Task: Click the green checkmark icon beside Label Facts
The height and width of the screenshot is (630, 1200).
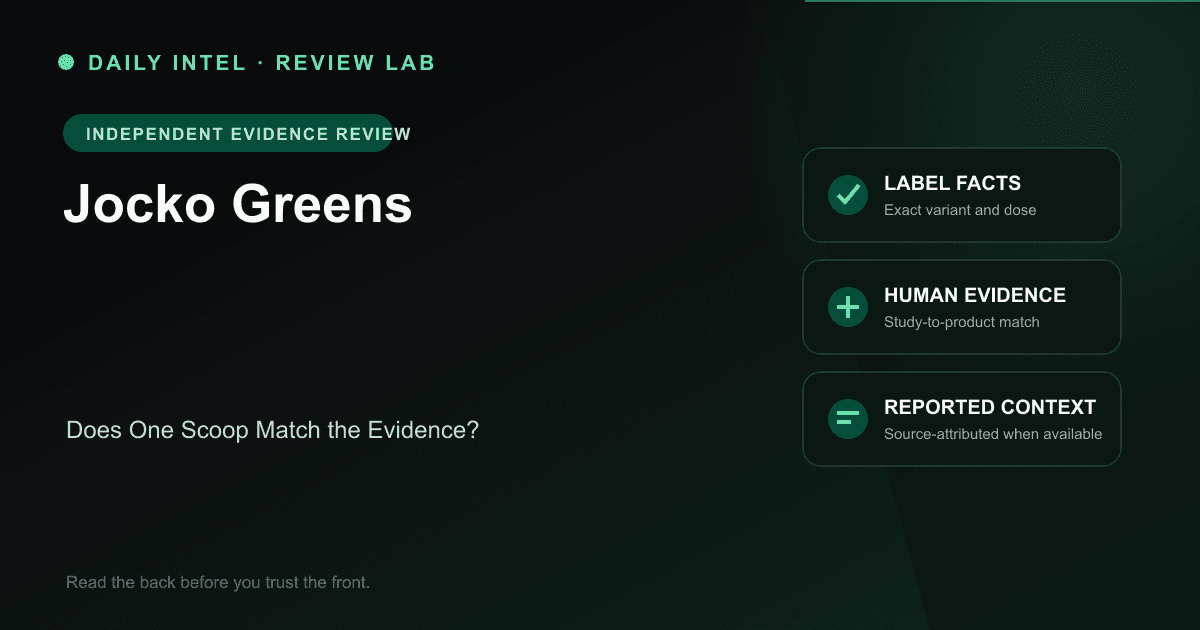Action: tap(848, 195)
